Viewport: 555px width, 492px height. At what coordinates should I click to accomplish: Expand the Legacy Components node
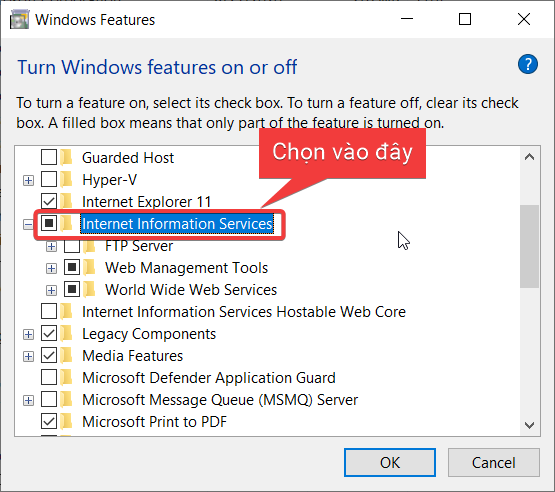pos(28,334)
